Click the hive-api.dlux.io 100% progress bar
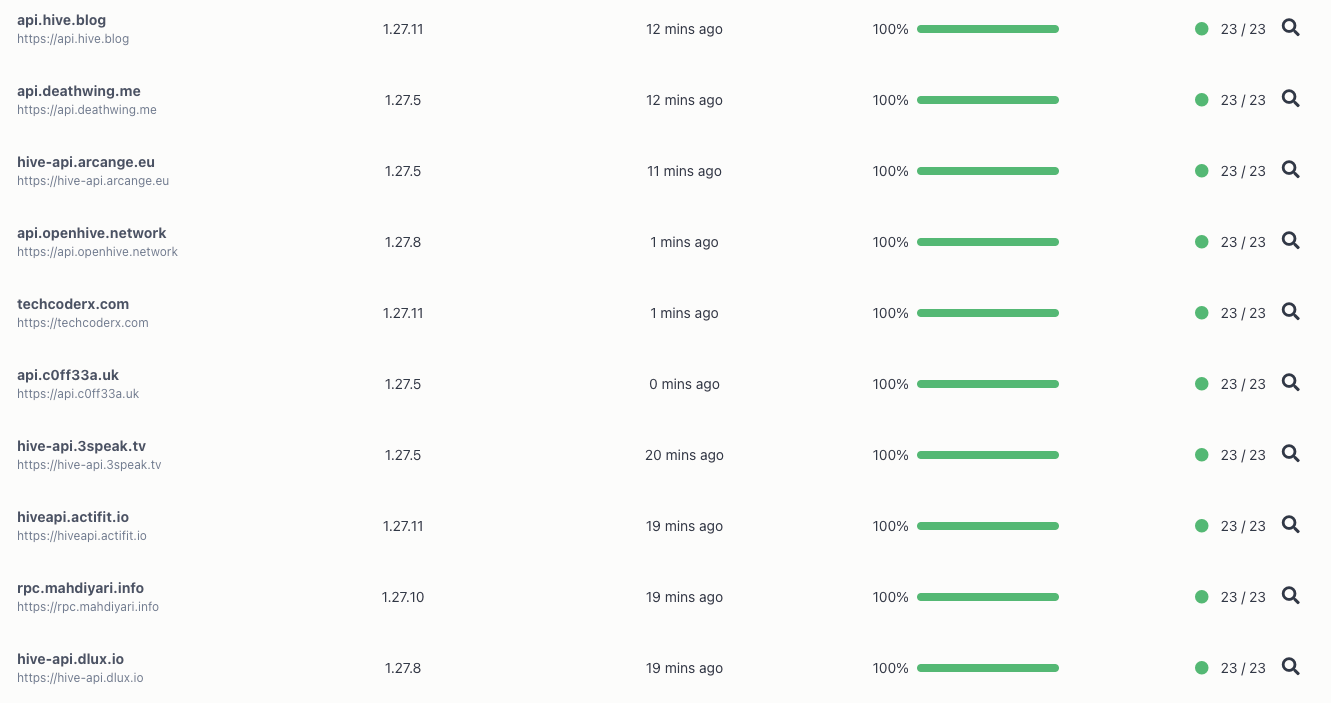Image resolution: width=1331 pixels, height=703 pixels. (988, 668)
